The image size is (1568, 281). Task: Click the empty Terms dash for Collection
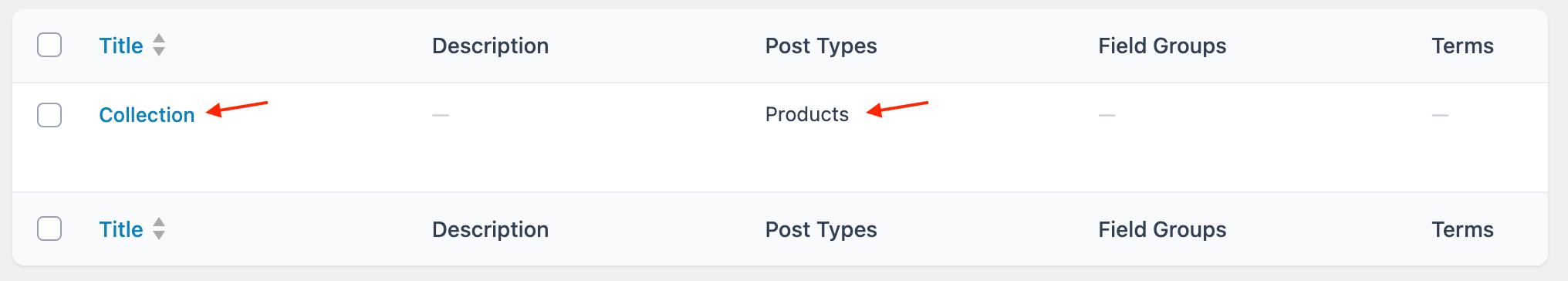(x=1440, y=115)
